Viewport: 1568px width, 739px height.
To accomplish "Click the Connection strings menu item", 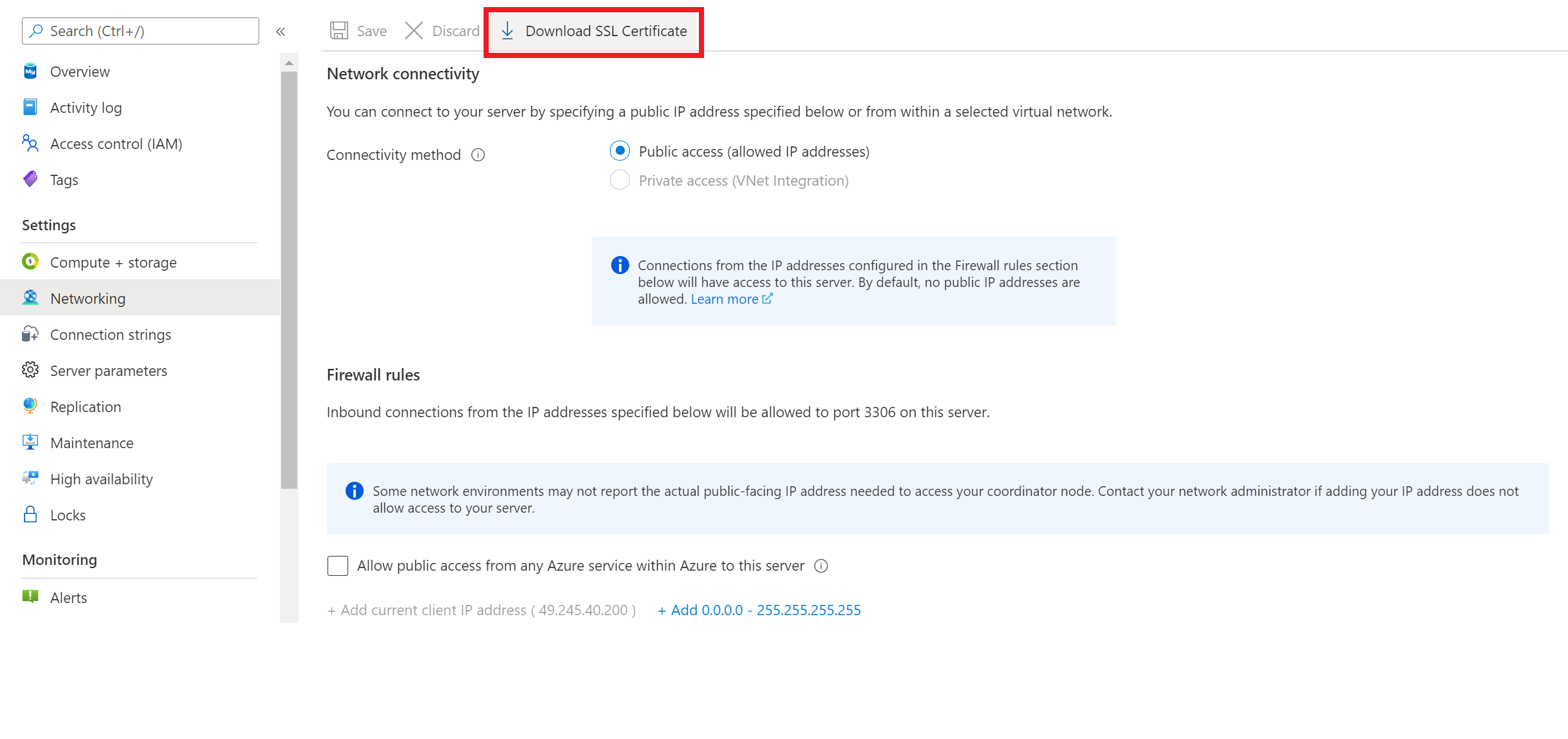I will (x=110, y=334).
